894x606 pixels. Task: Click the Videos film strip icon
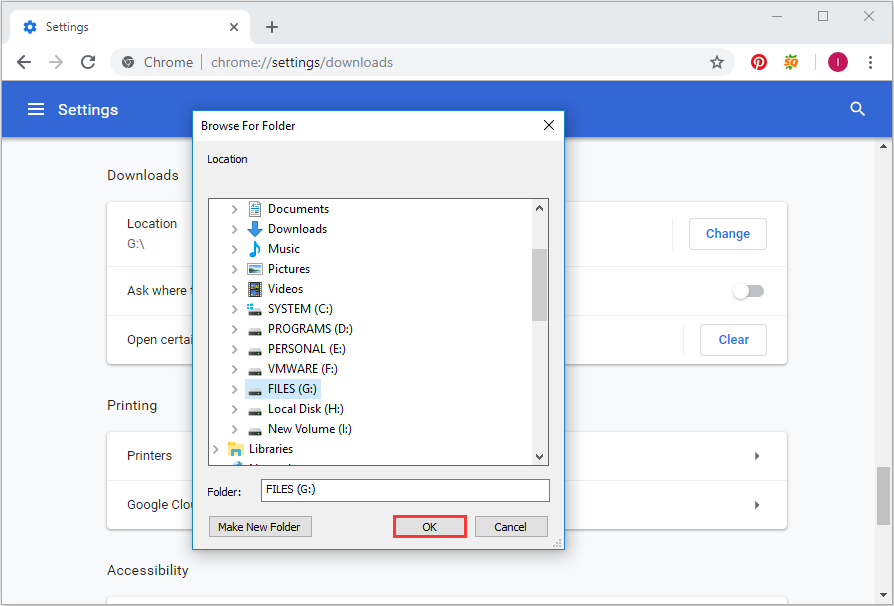[x=255, y=289]
